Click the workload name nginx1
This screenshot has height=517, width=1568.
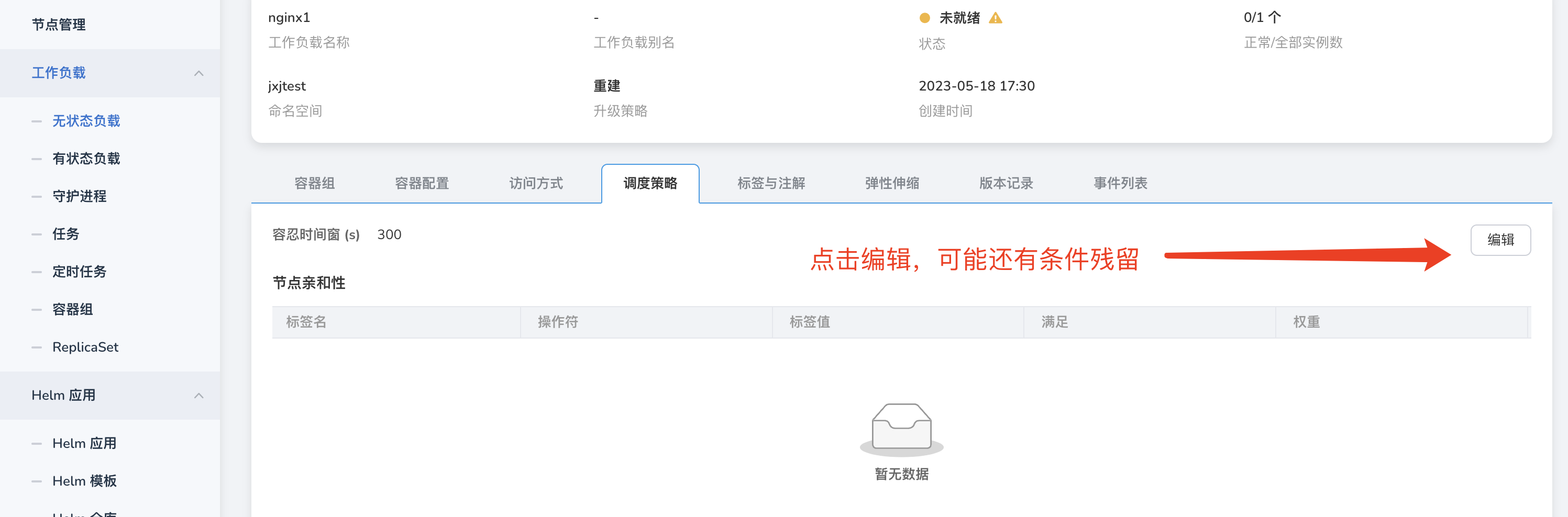click(x=289, y=18)
